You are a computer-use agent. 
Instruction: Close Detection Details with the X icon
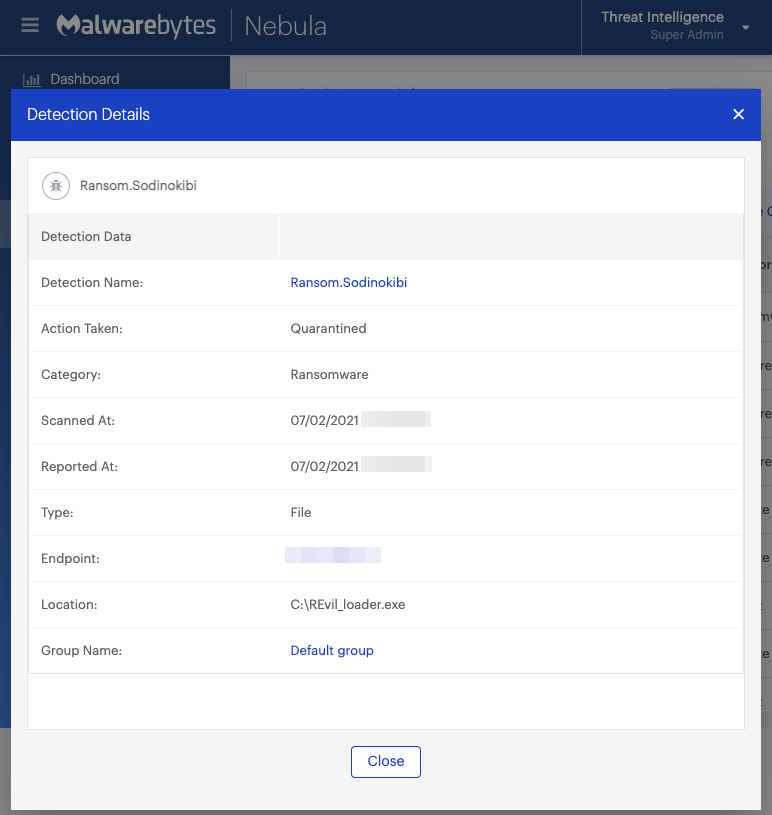coord(738,114)
